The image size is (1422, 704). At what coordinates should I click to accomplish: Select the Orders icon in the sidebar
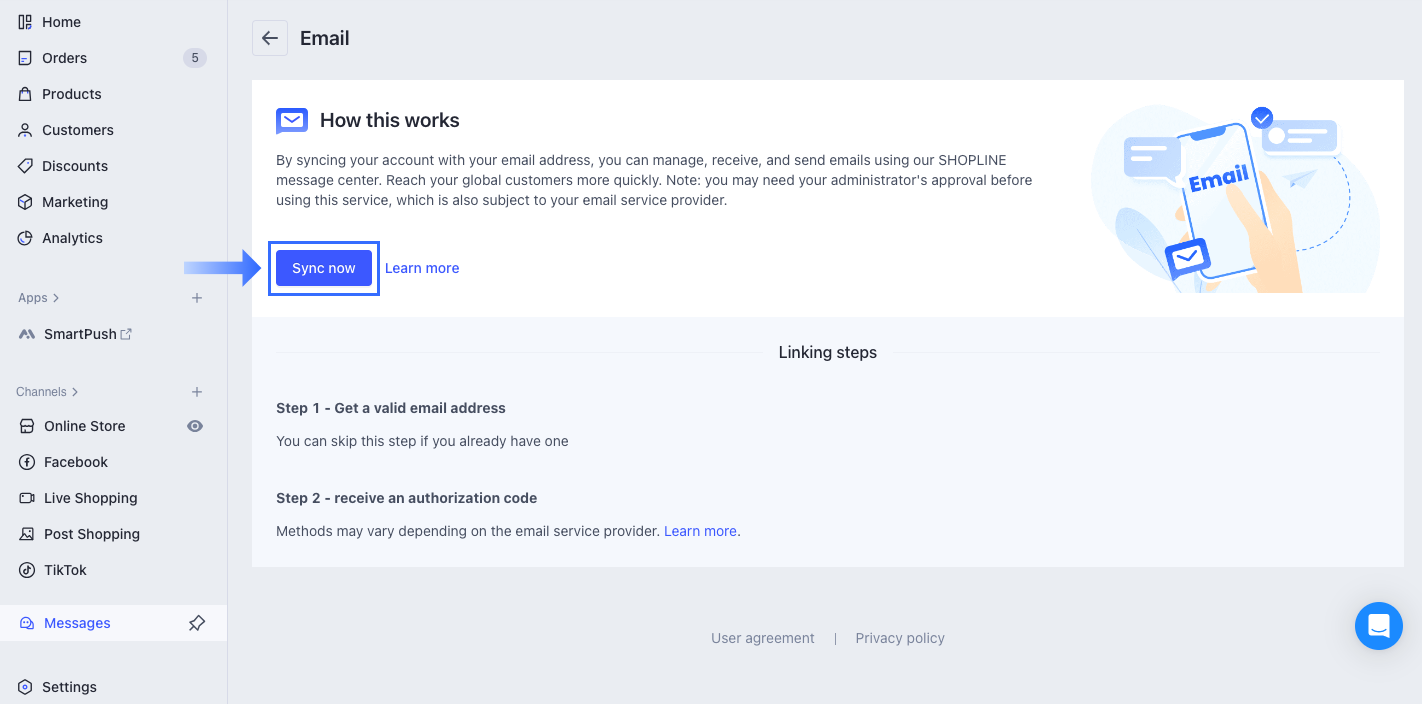(x=24, y=57)
